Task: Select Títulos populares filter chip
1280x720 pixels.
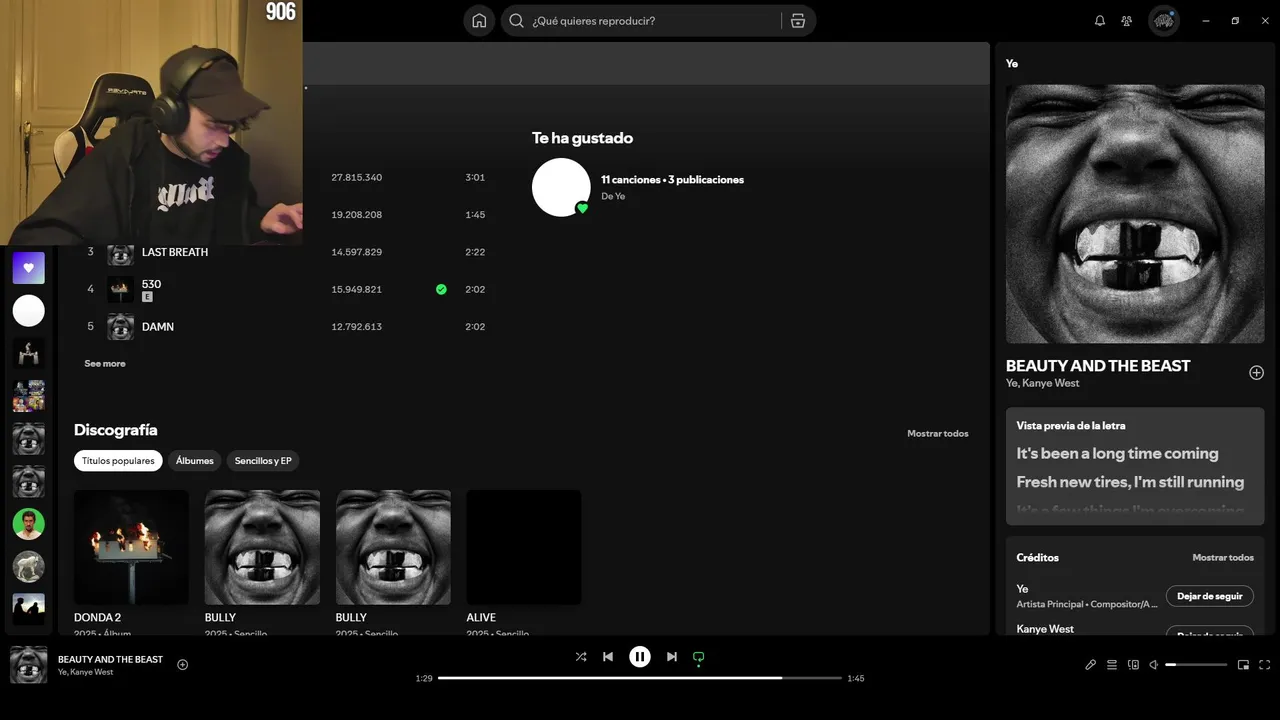Action: click(x=118, y=461)
